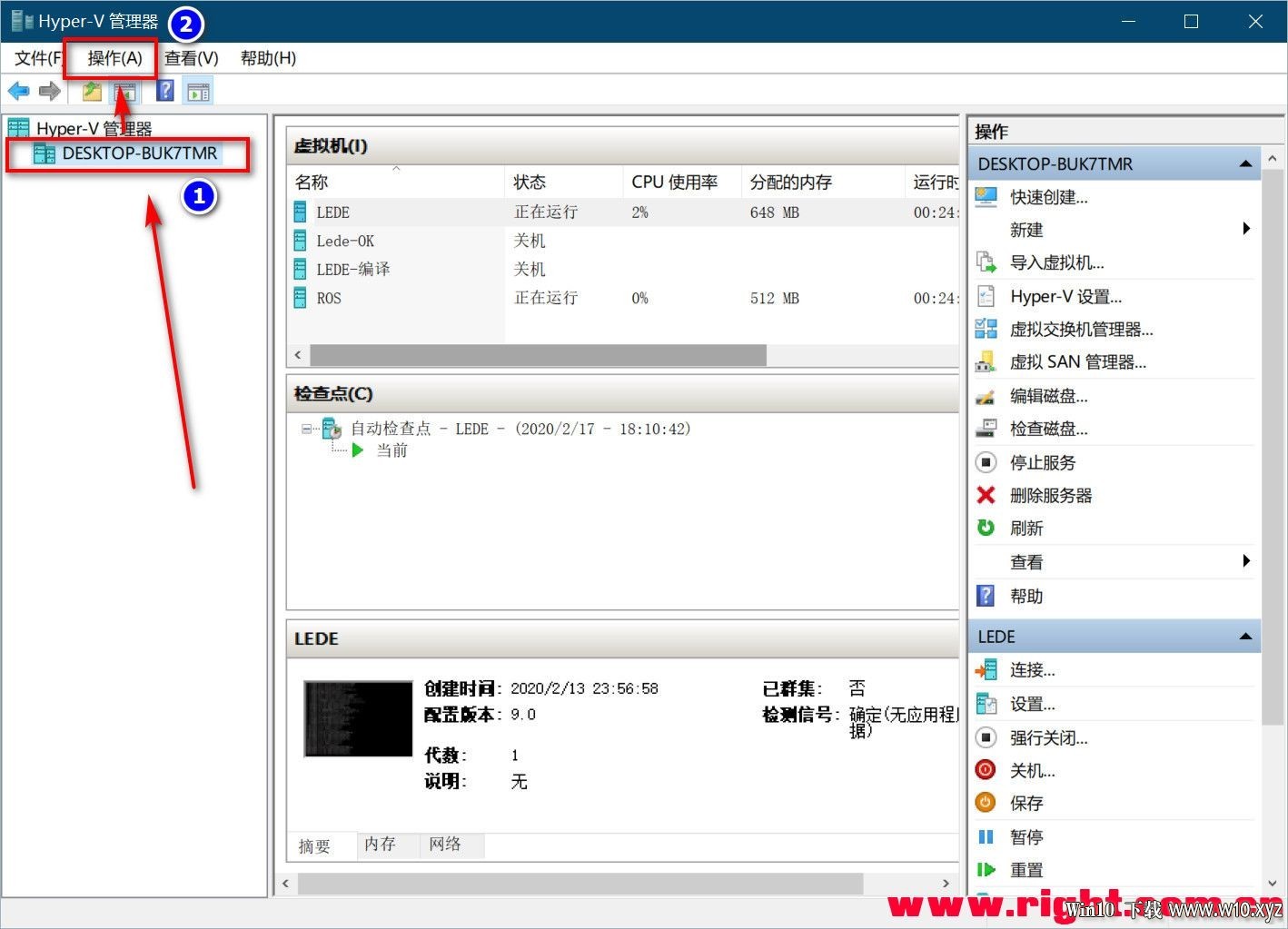The width and height of the screenshot is (1288, 929).
Task: Click the Inspect Disk action
Action: coord(1048,429)
